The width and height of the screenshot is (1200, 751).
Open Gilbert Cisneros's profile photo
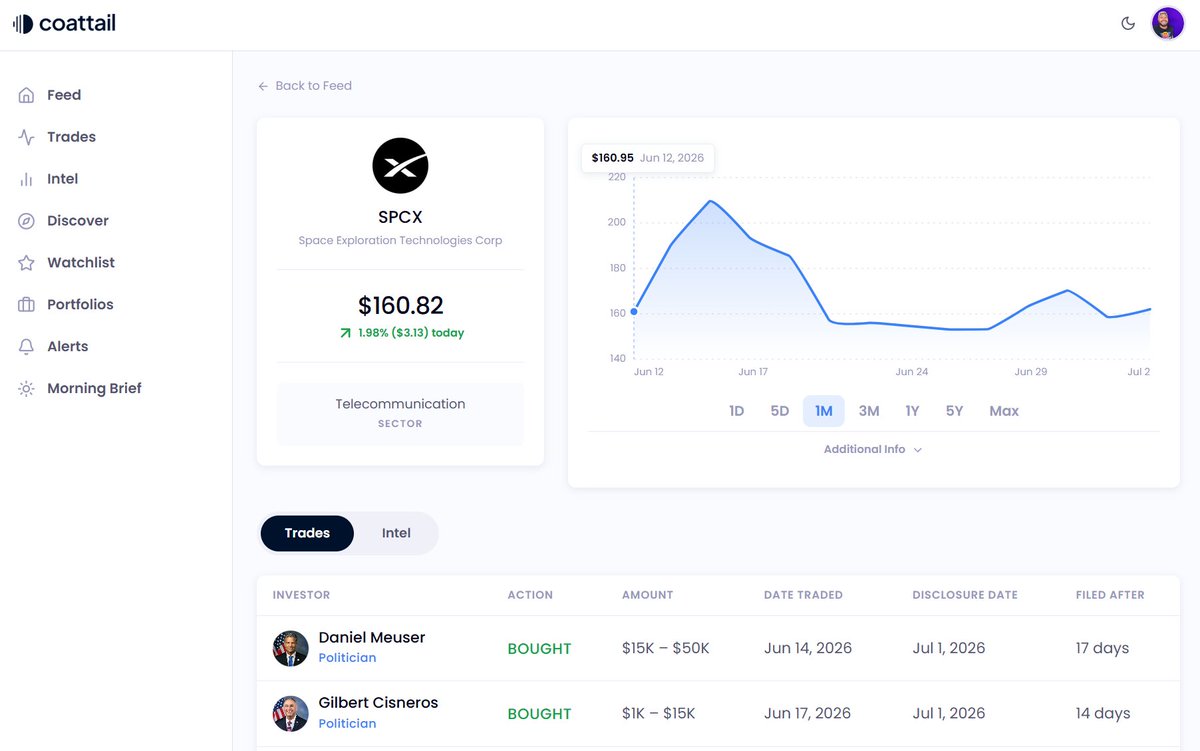tap(291, 713)
